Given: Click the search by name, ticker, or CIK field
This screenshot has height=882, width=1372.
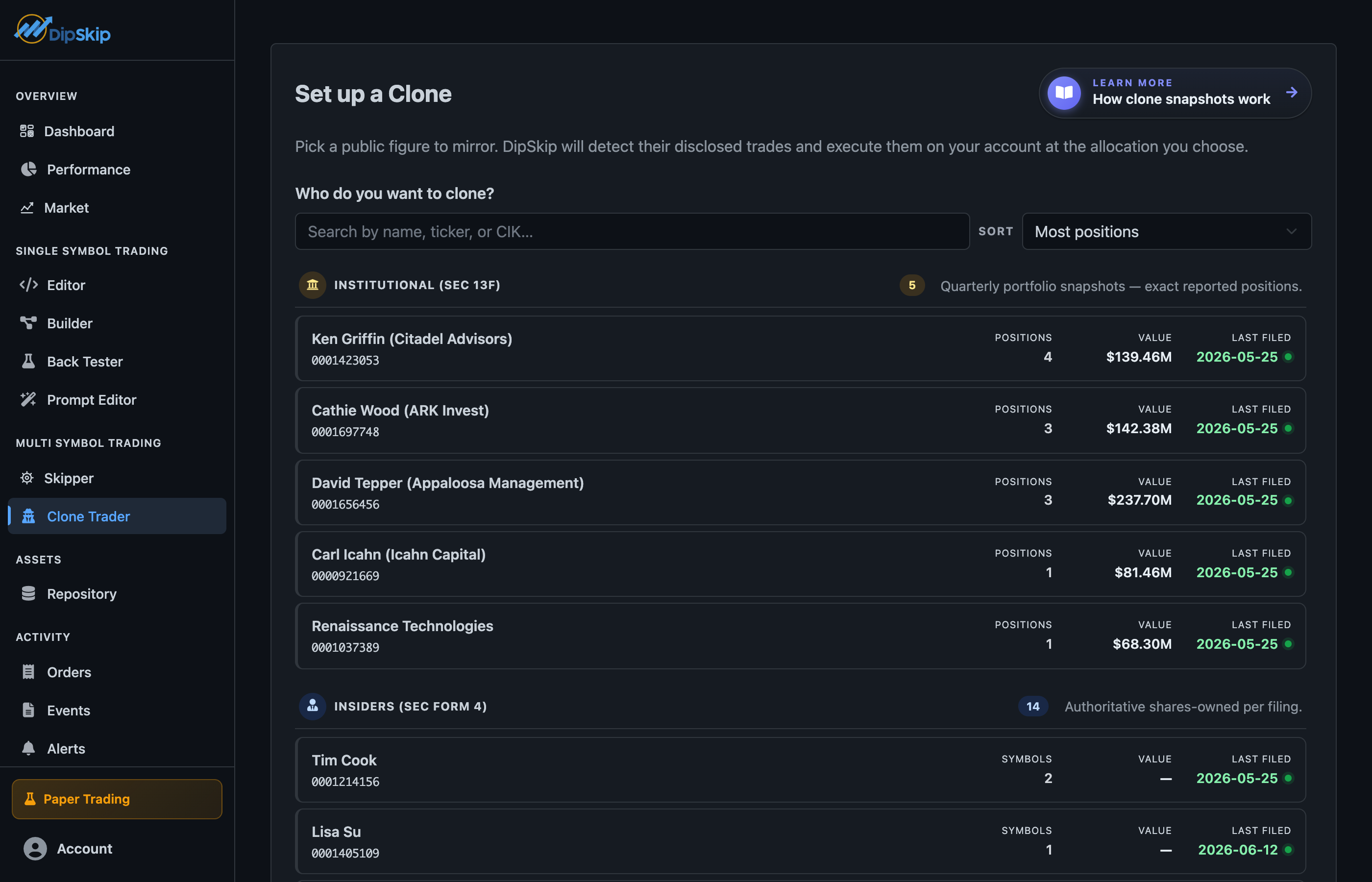Looking at the screenshot, I should pos(632,231).
